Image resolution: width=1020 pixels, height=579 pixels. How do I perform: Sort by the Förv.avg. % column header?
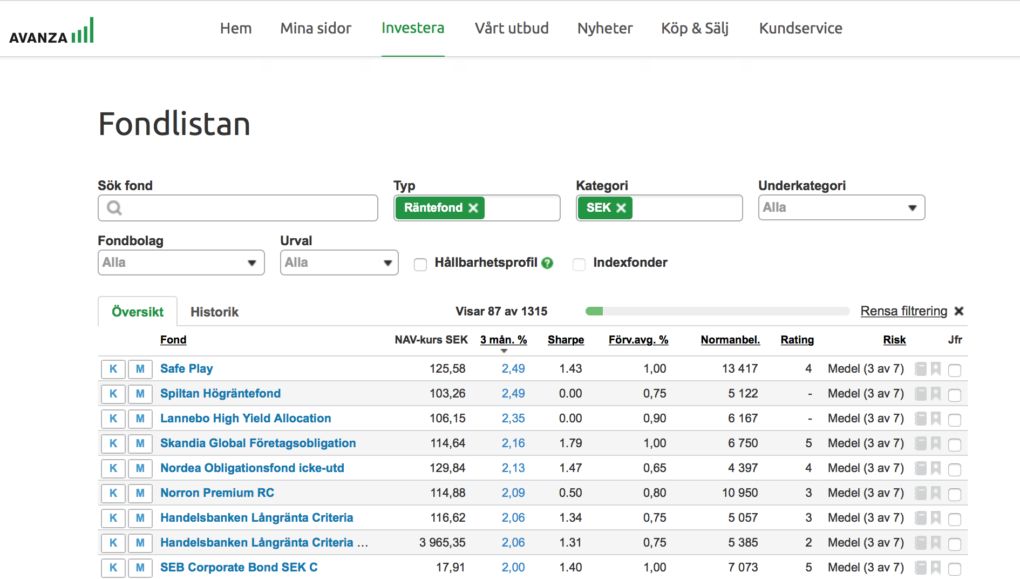coord(638,340)
